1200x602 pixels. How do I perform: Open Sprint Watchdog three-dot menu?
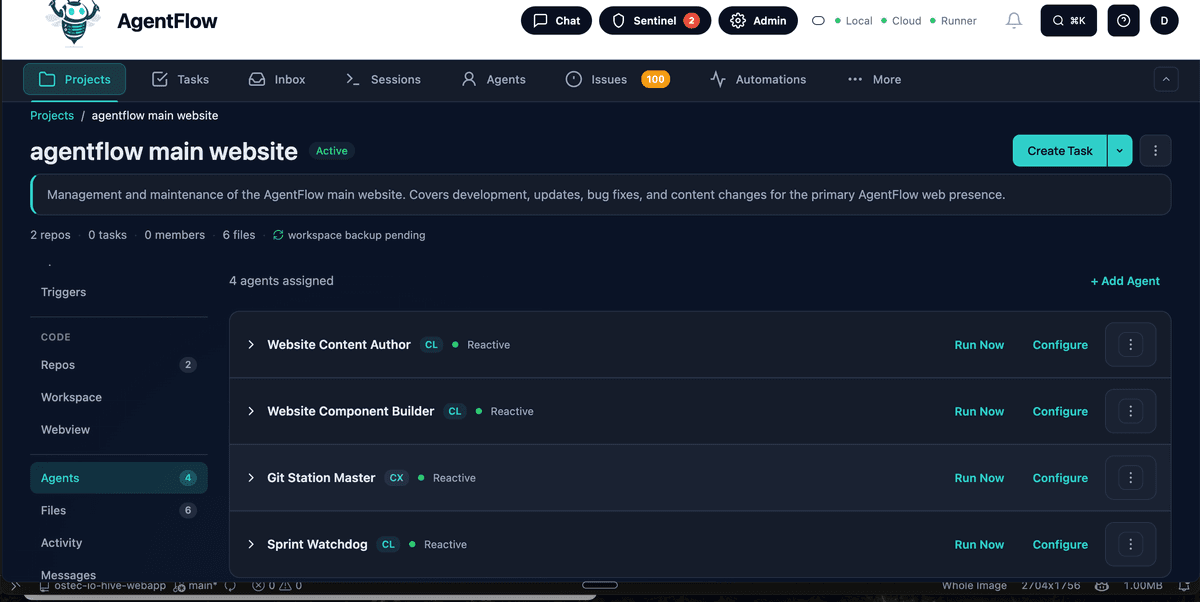click(x=1130, y=545)
